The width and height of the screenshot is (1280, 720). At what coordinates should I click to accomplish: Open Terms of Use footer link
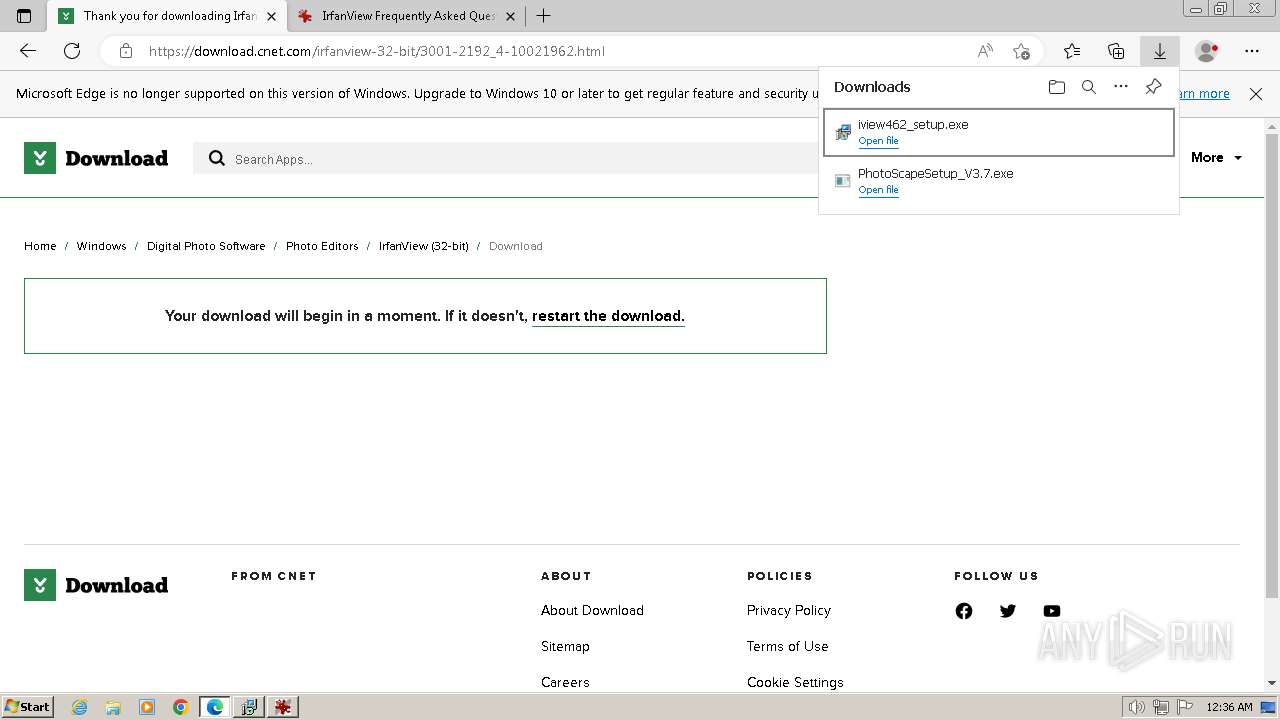[787, 646]
